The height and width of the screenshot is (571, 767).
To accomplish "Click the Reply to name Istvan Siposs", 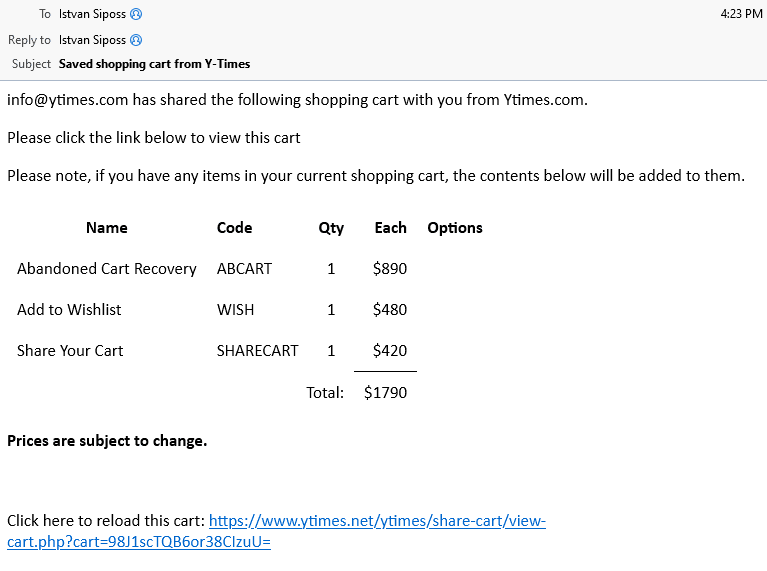I will tap(92, 40).
